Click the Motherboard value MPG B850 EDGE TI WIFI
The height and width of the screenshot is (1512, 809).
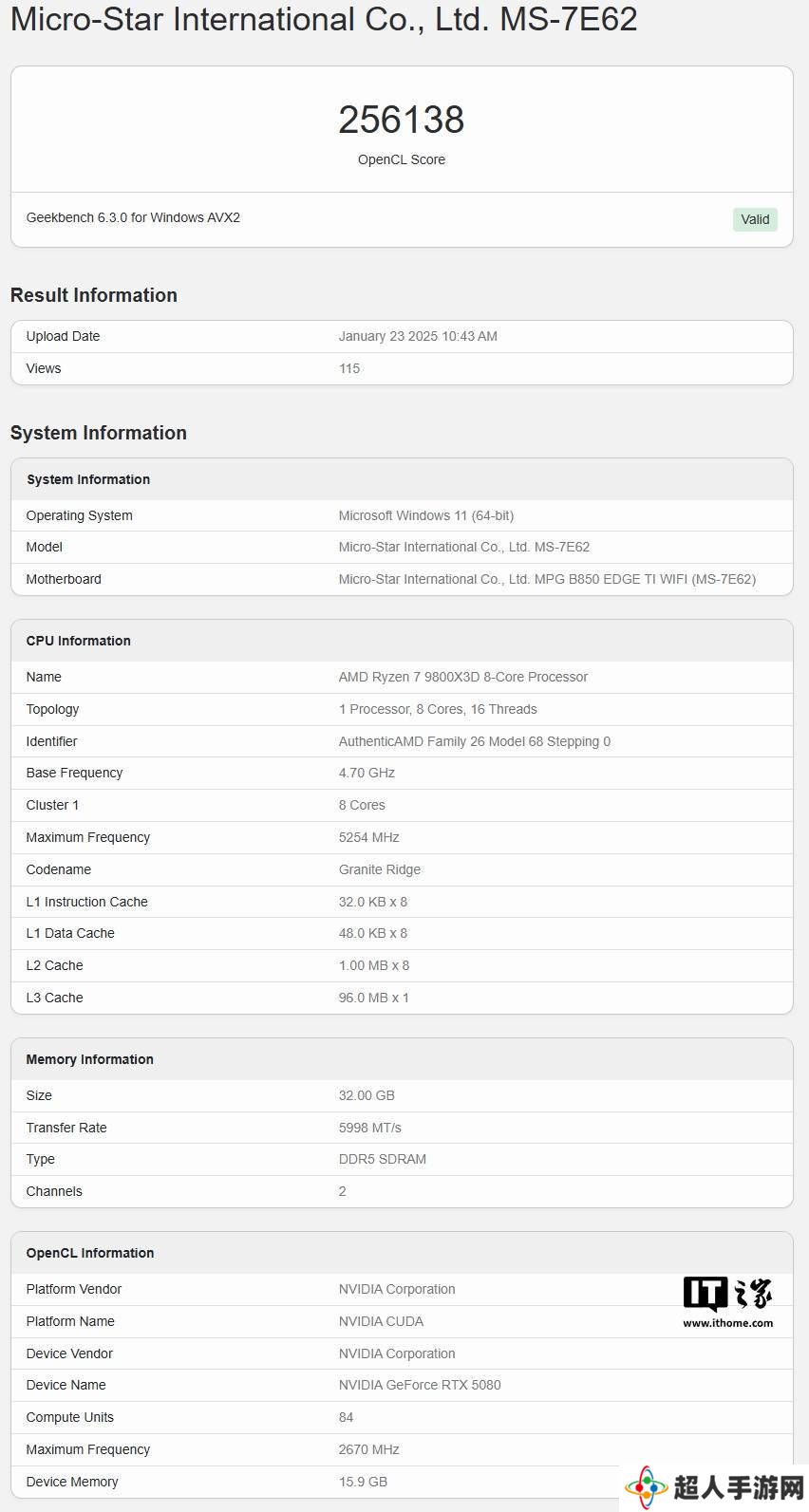pos(547,579)
